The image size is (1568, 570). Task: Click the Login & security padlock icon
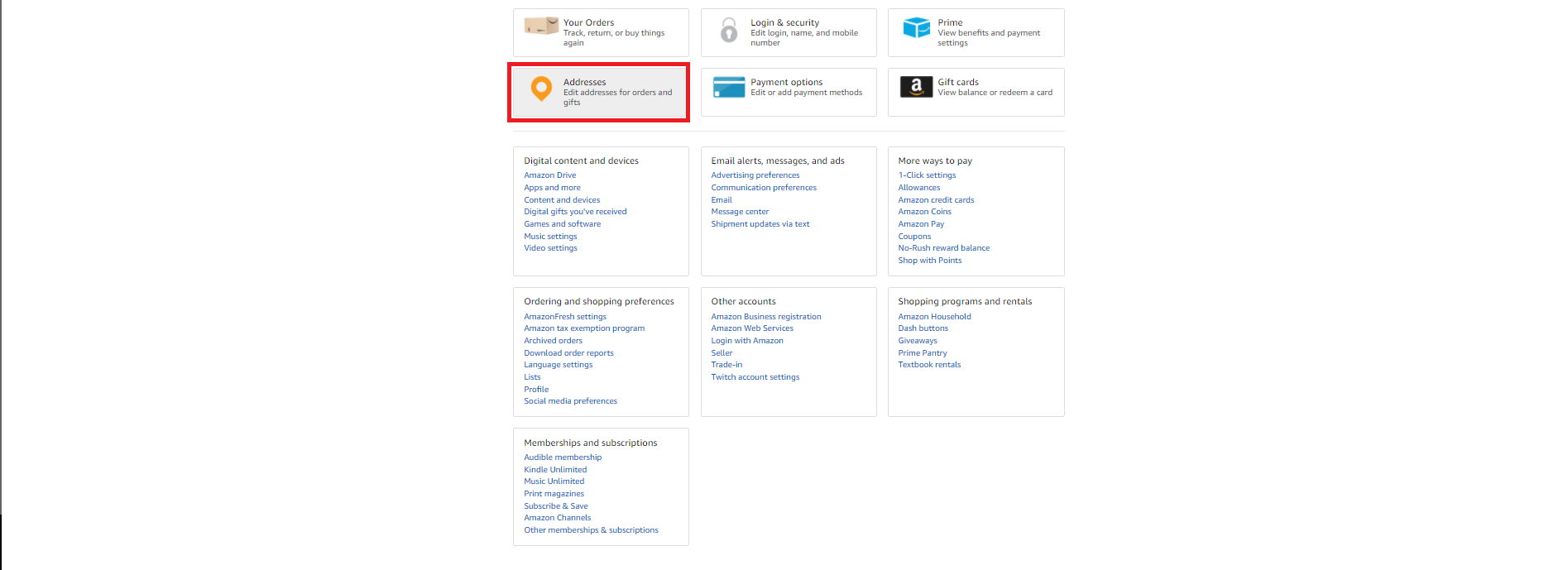(x=729, y=30)
